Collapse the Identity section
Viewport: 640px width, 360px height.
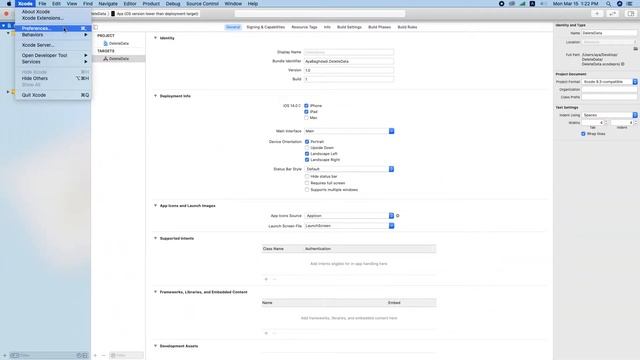coord(156,38)
